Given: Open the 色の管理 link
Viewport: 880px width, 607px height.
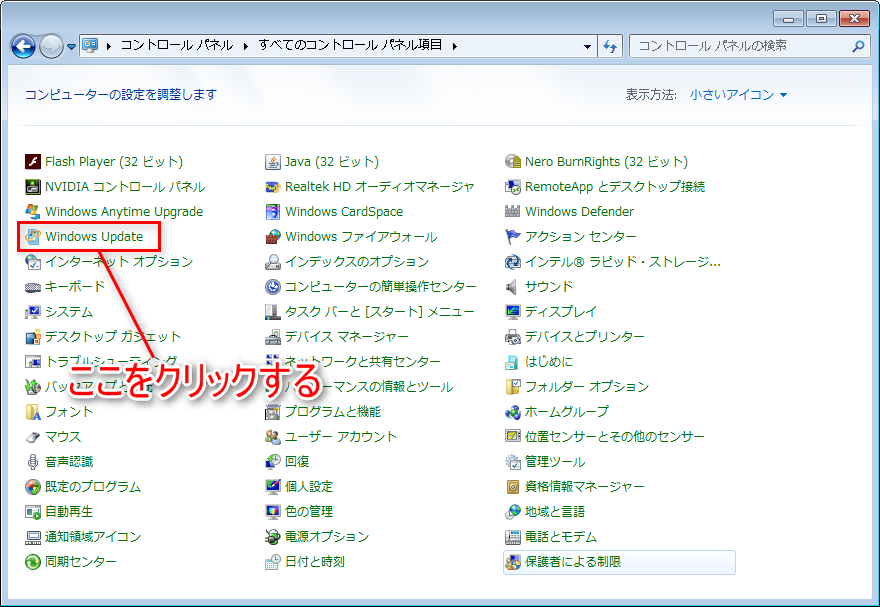Looking at the screenshot, I should coord(309,512).
